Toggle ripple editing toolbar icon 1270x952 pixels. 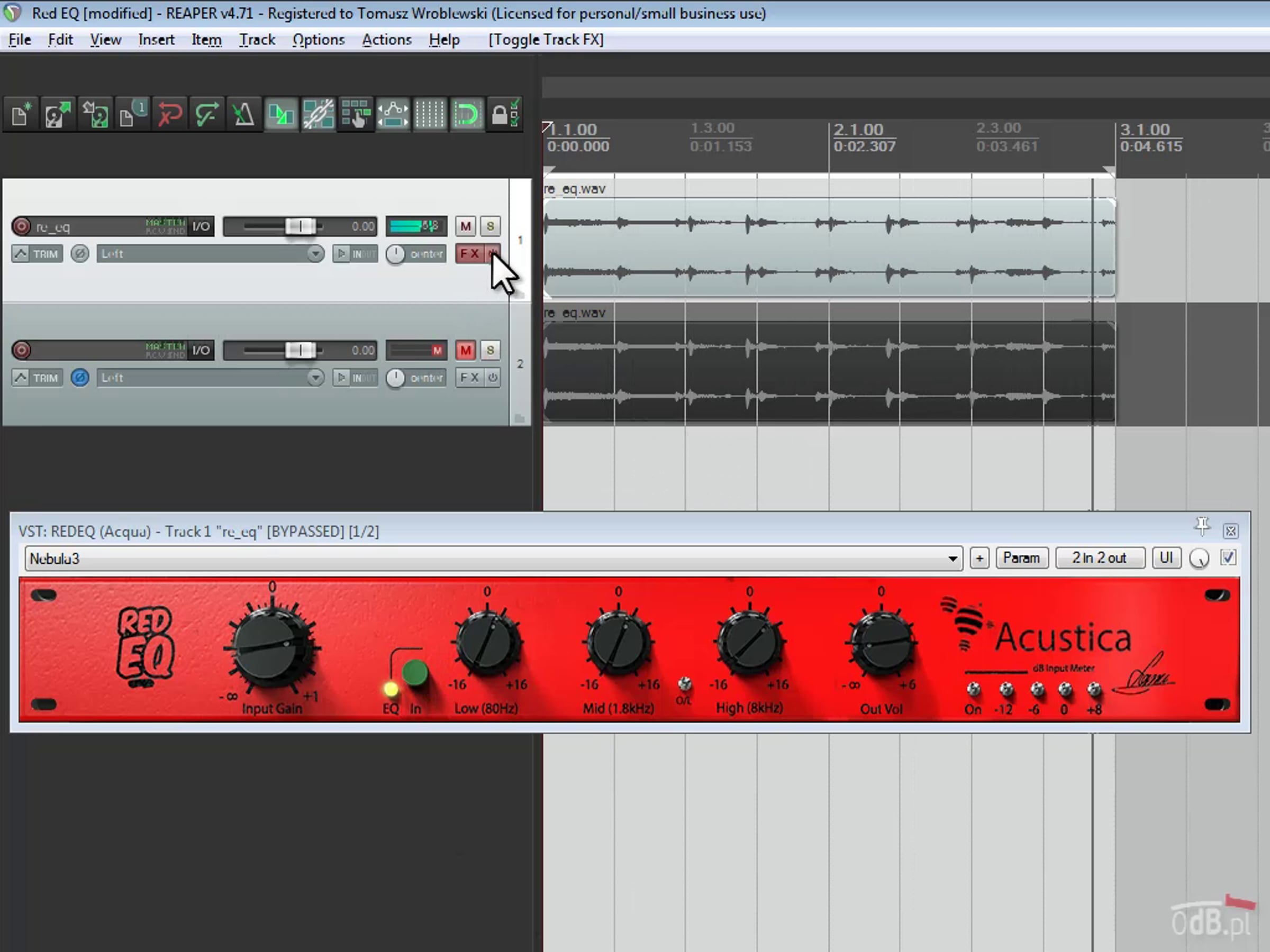pyautogui.click(x=356, y=114)
